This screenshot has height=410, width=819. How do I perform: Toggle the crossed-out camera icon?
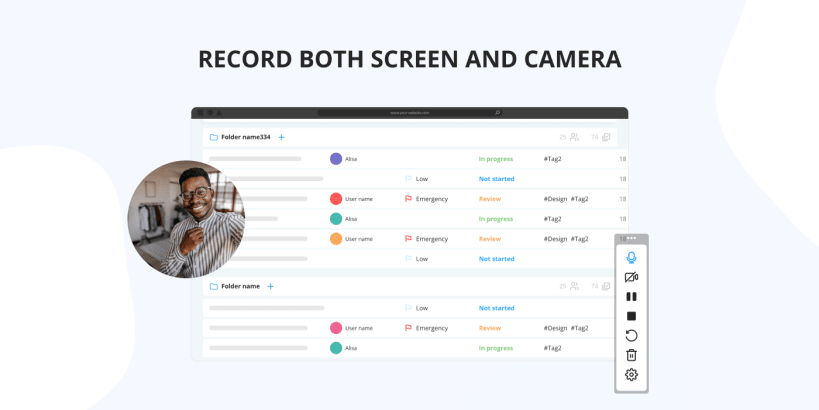pyautogui.click(x=631, y=277)
